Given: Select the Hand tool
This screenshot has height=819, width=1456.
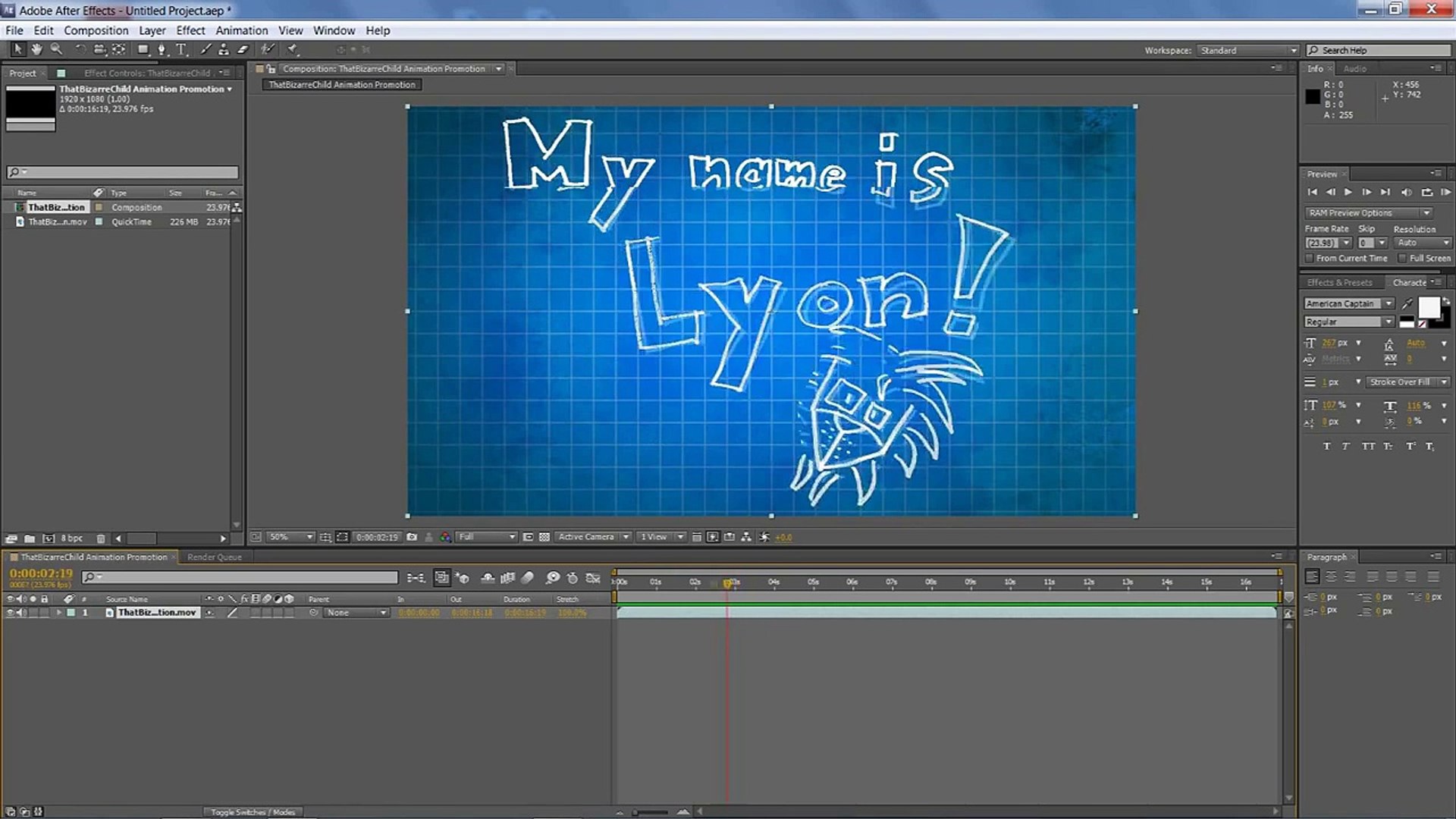Looking at the screenshot, I should pos(36,50).
